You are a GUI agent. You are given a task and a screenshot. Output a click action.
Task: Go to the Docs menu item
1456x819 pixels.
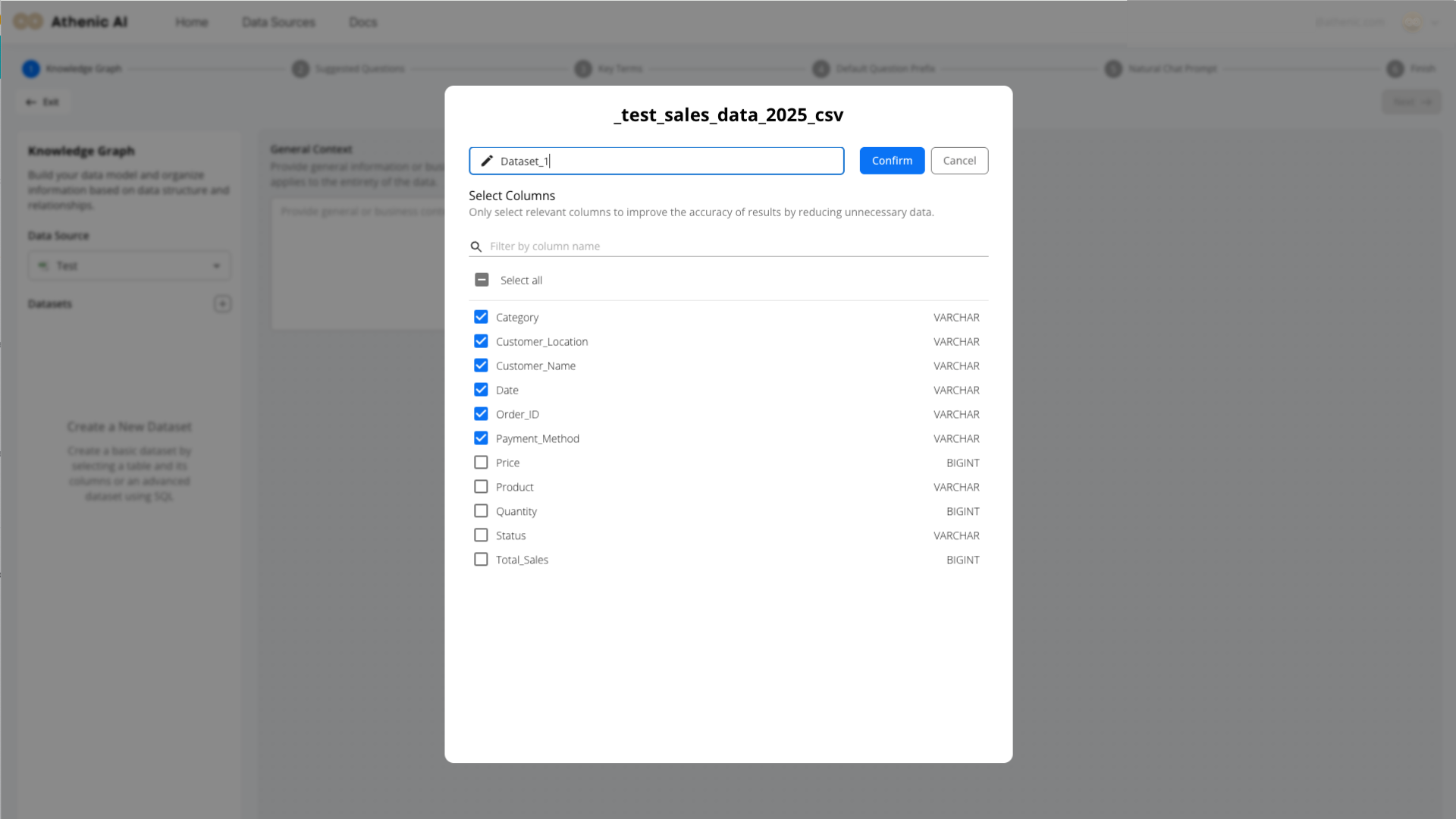click(x=362, y=22)
